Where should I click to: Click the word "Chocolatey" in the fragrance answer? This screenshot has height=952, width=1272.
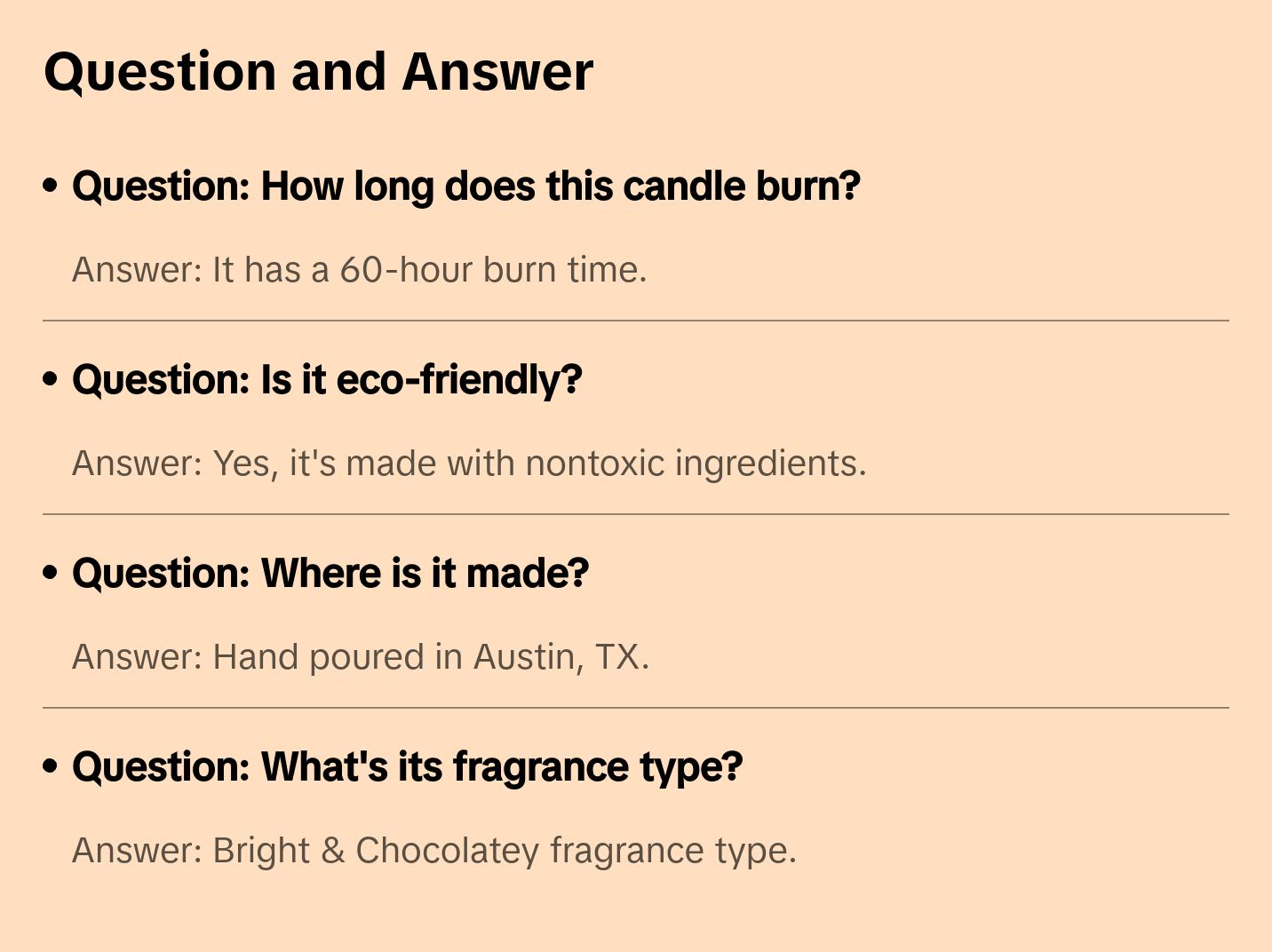tap(448, 851)
